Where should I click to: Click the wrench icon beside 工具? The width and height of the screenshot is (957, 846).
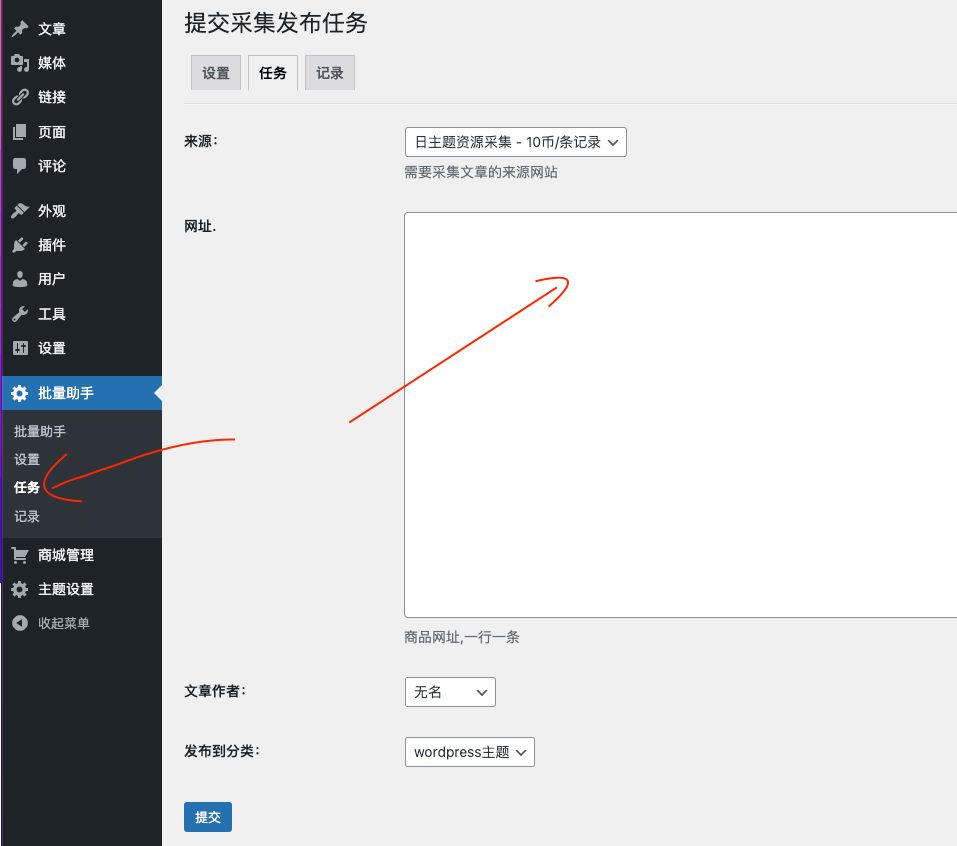(20, 314)
